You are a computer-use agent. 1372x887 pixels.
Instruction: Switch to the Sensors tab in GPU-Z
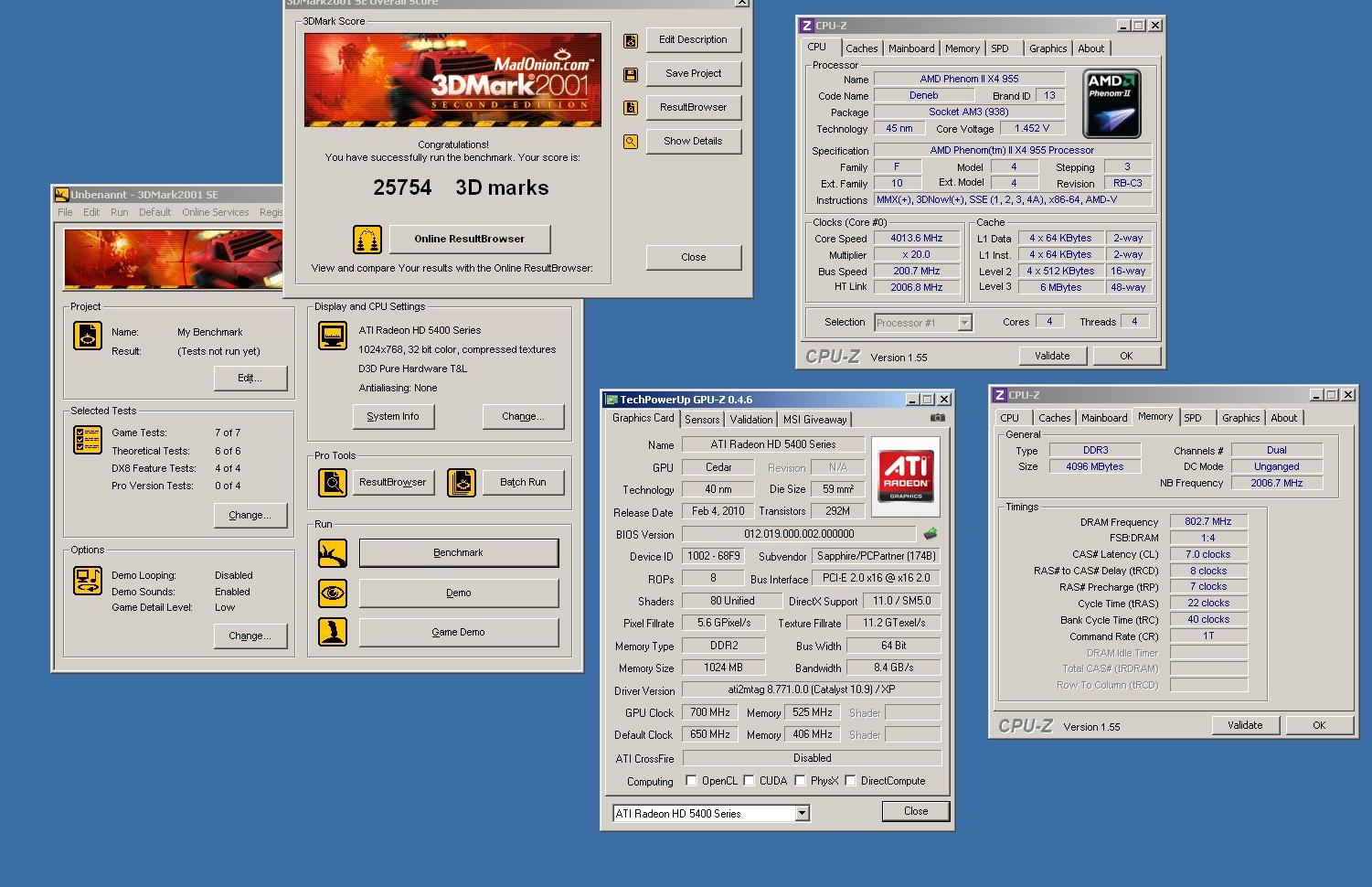(702, 420)
